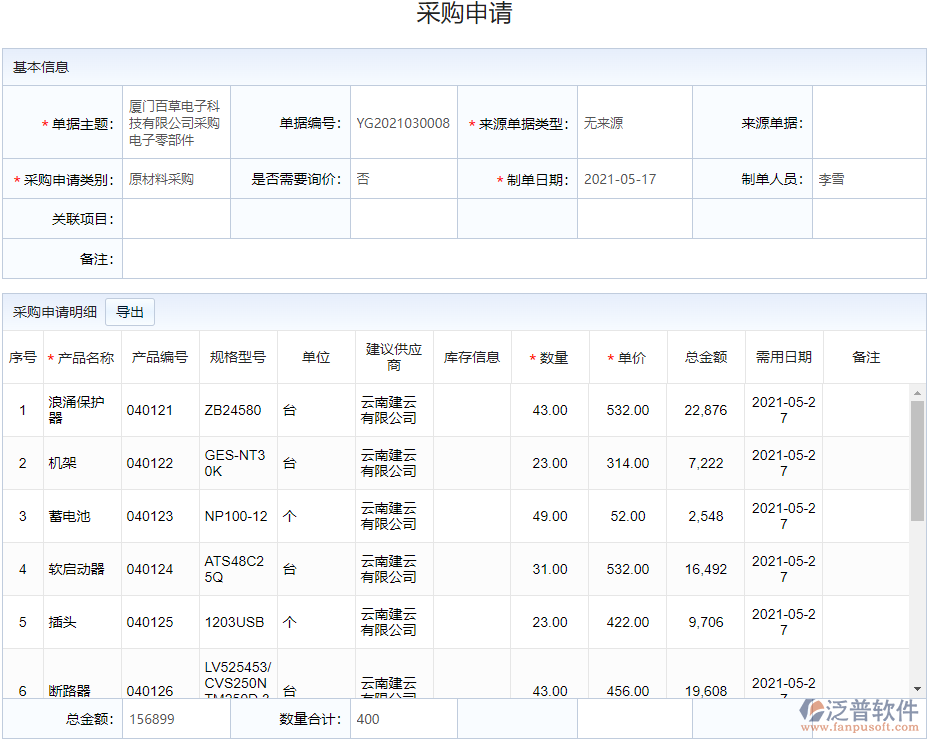Click the scrollbar up arrow
The width and height of the screenshot is (929, 743).
[x=916, y=392]
